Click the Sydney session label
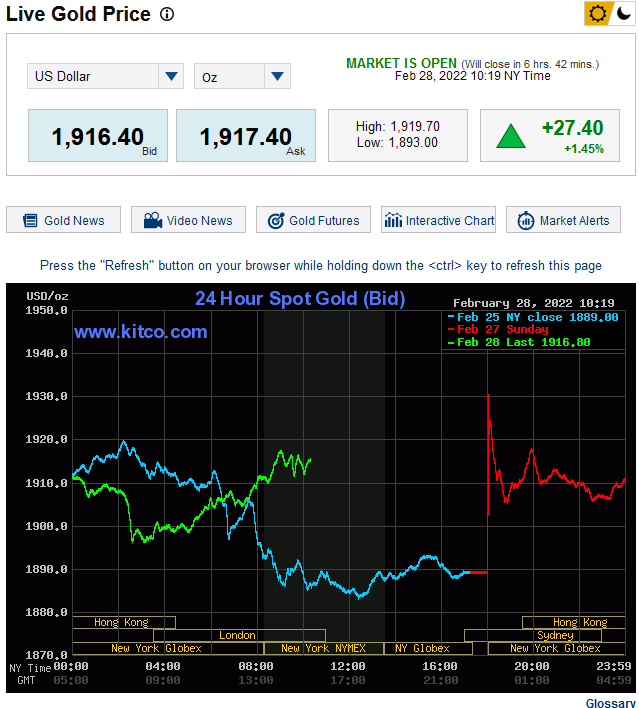639x708 pixels. coord(555,635)
